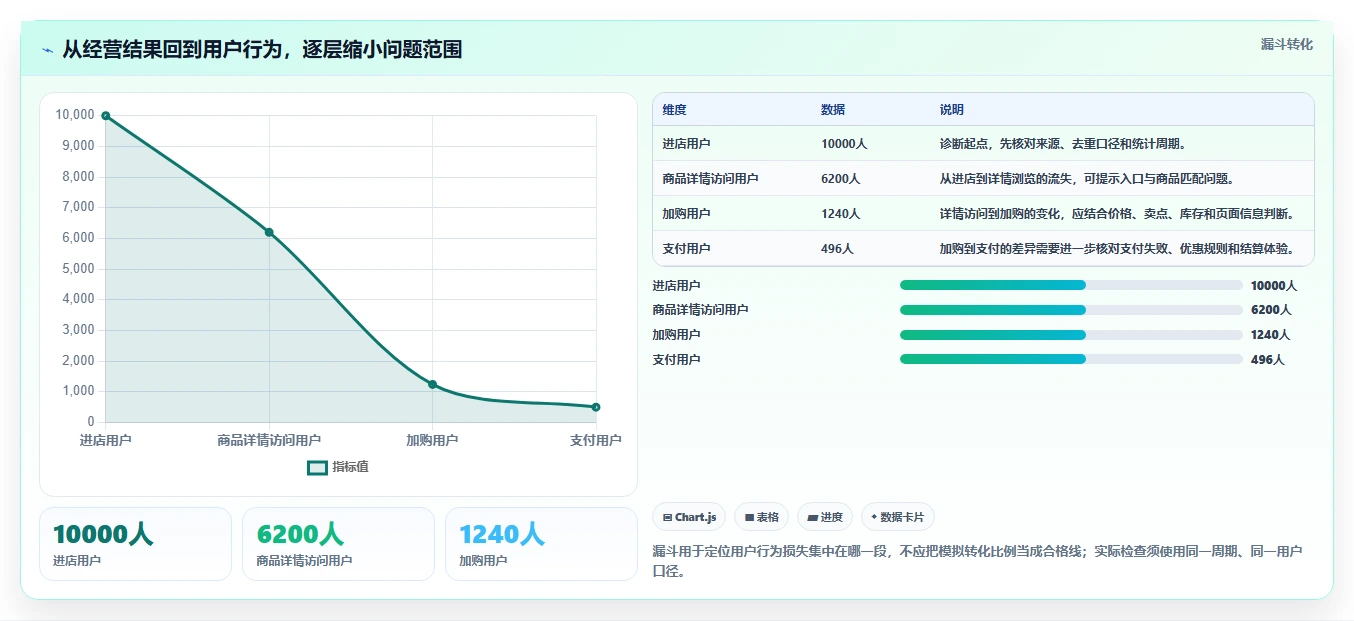This screenshot has width=1354, height=621.
Task: Click the 6200人 value beside the progress bar
Action: (x=1271, y=310)
